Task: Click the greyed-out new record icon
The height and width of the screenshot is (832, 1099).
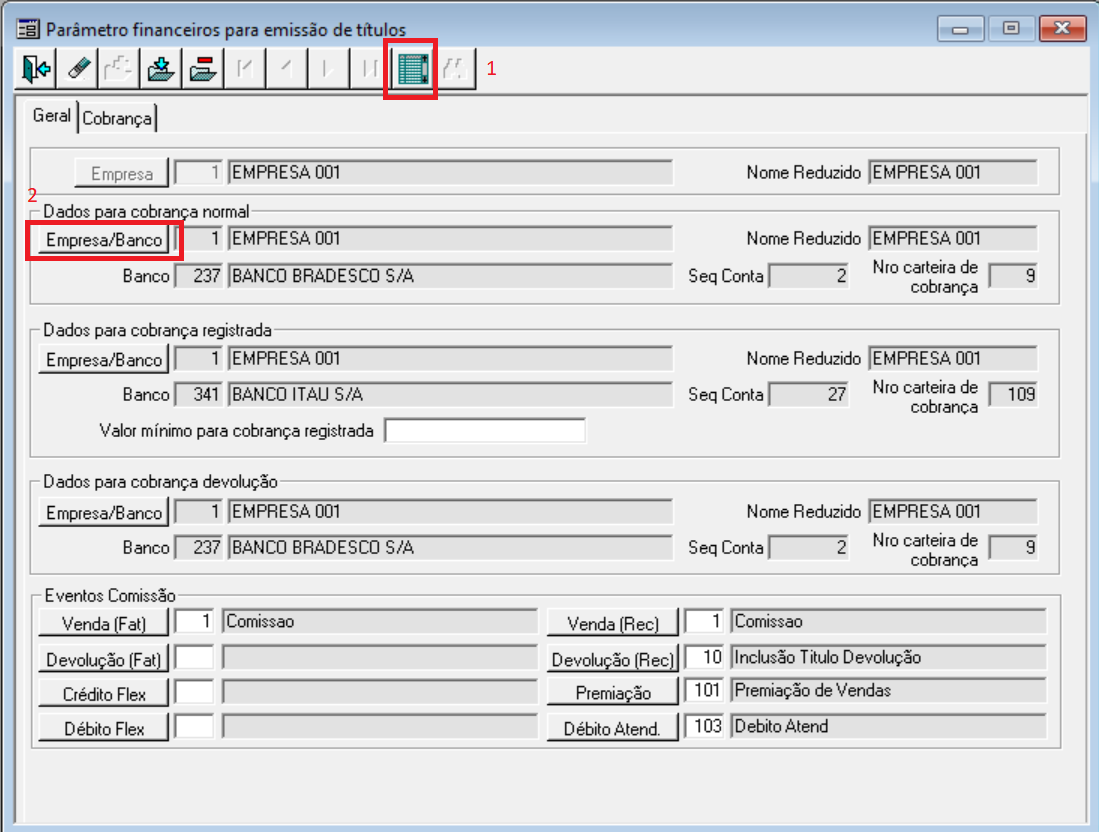Action: [x=118, y=69]
